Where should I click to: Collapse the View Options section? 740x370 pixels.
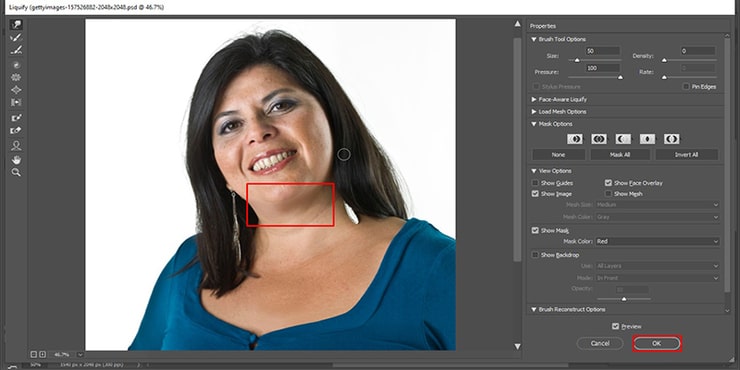[534, 171]
